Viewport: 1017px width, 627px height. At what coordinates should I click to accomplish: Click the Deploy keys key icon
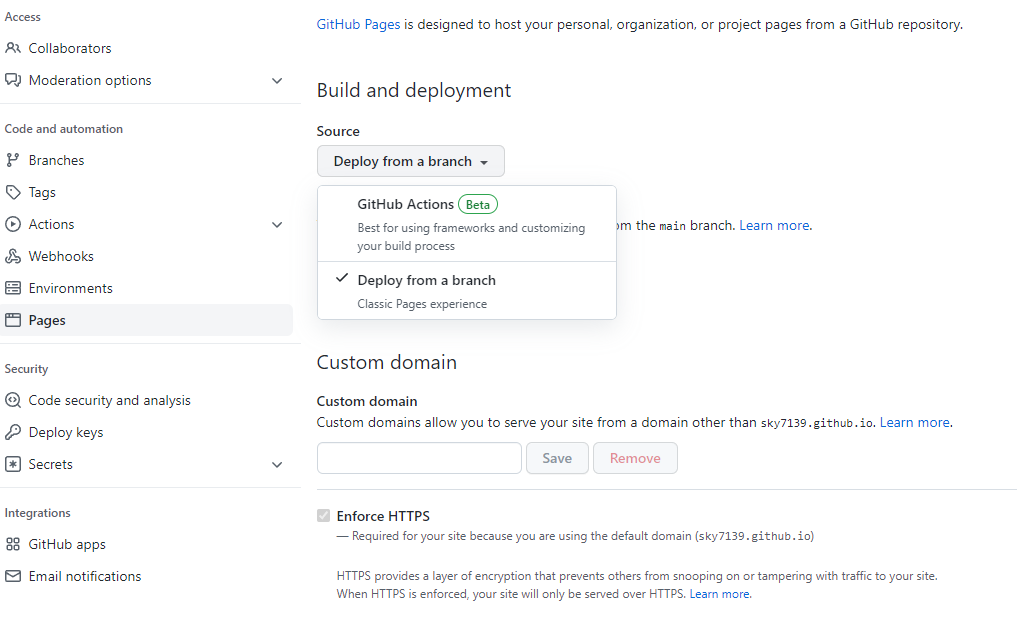click(x=13, y=432)
